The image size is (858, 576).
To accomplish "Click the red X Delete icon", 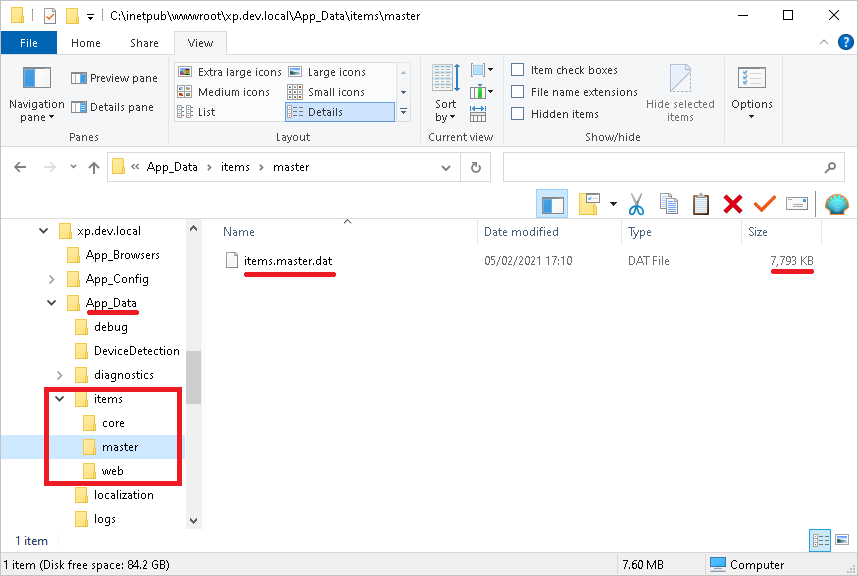I will coord(733,205).
